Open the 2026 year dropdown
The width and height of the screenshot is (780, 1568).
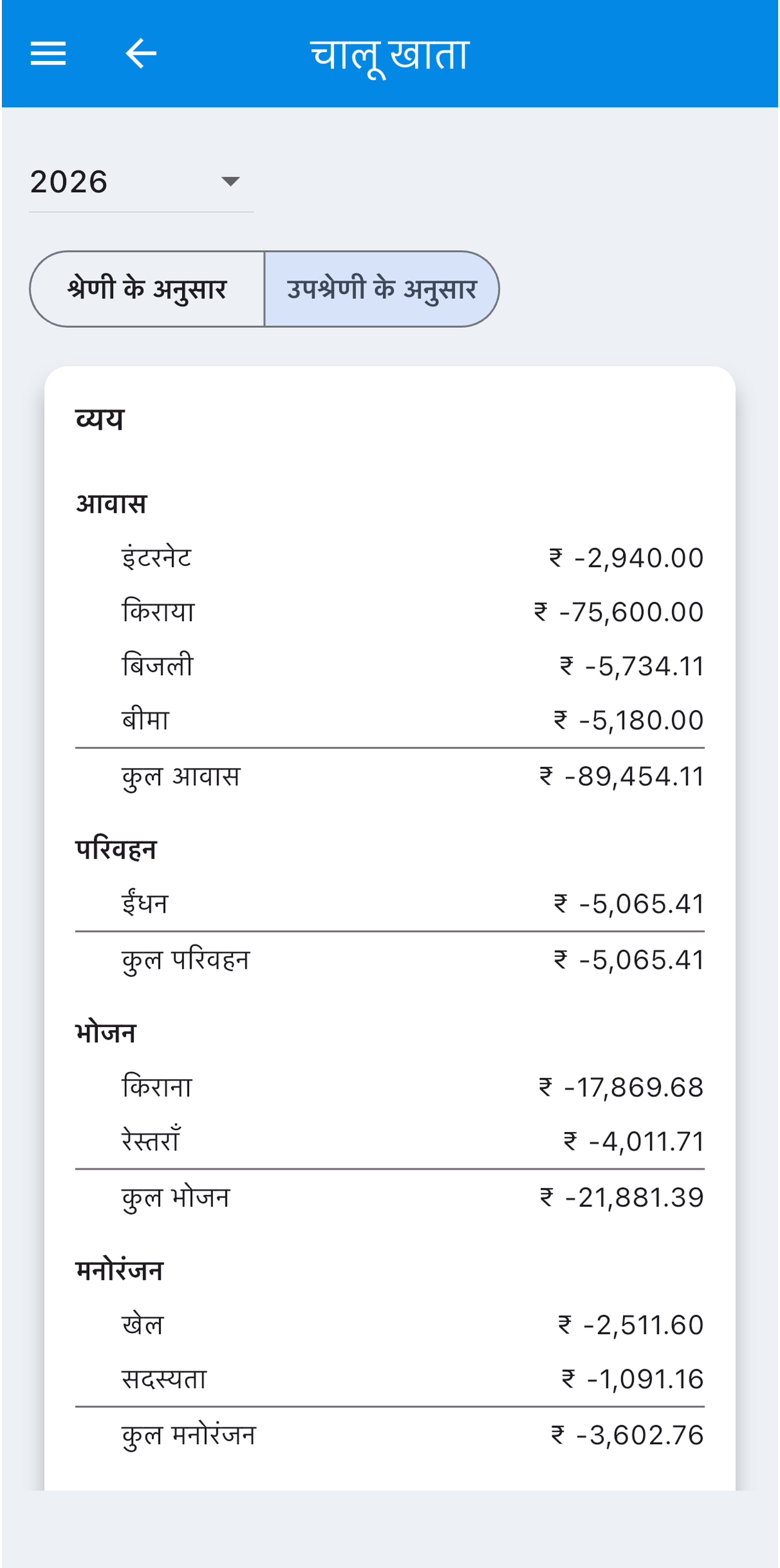(x=141, y=182)
